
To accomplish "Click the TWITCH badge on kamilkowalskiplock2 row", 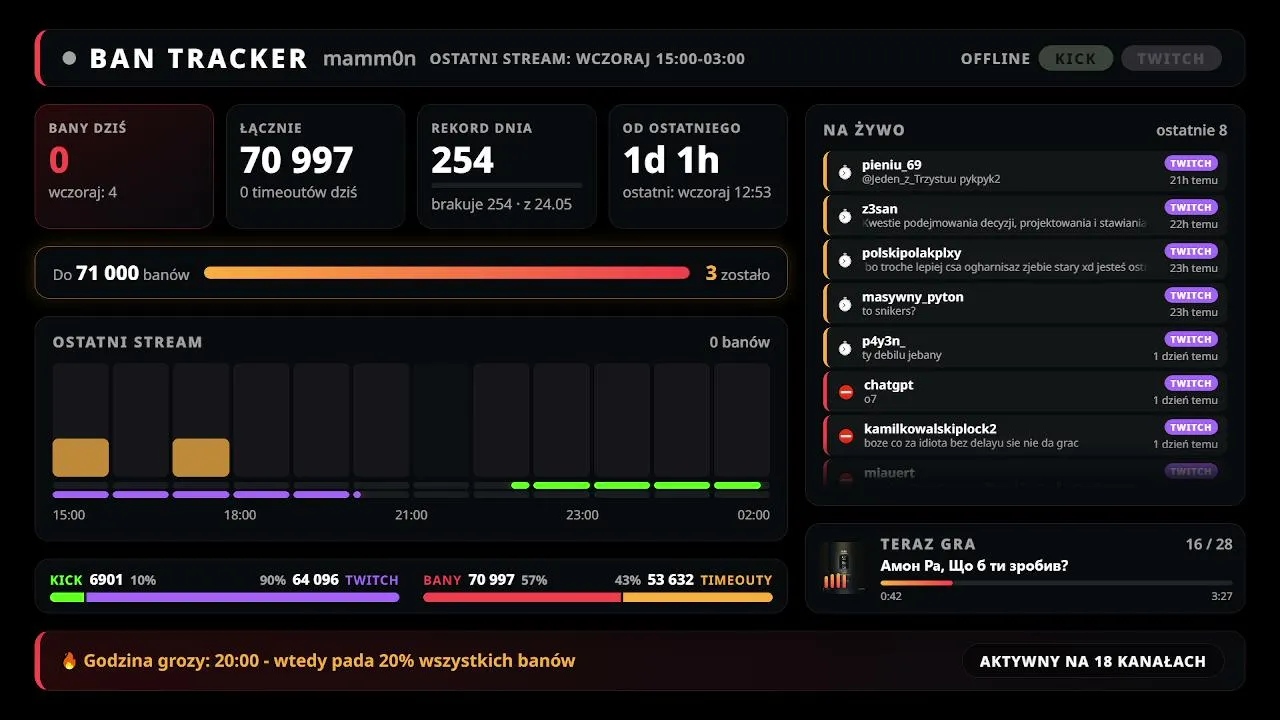I will click(1191, 427).
